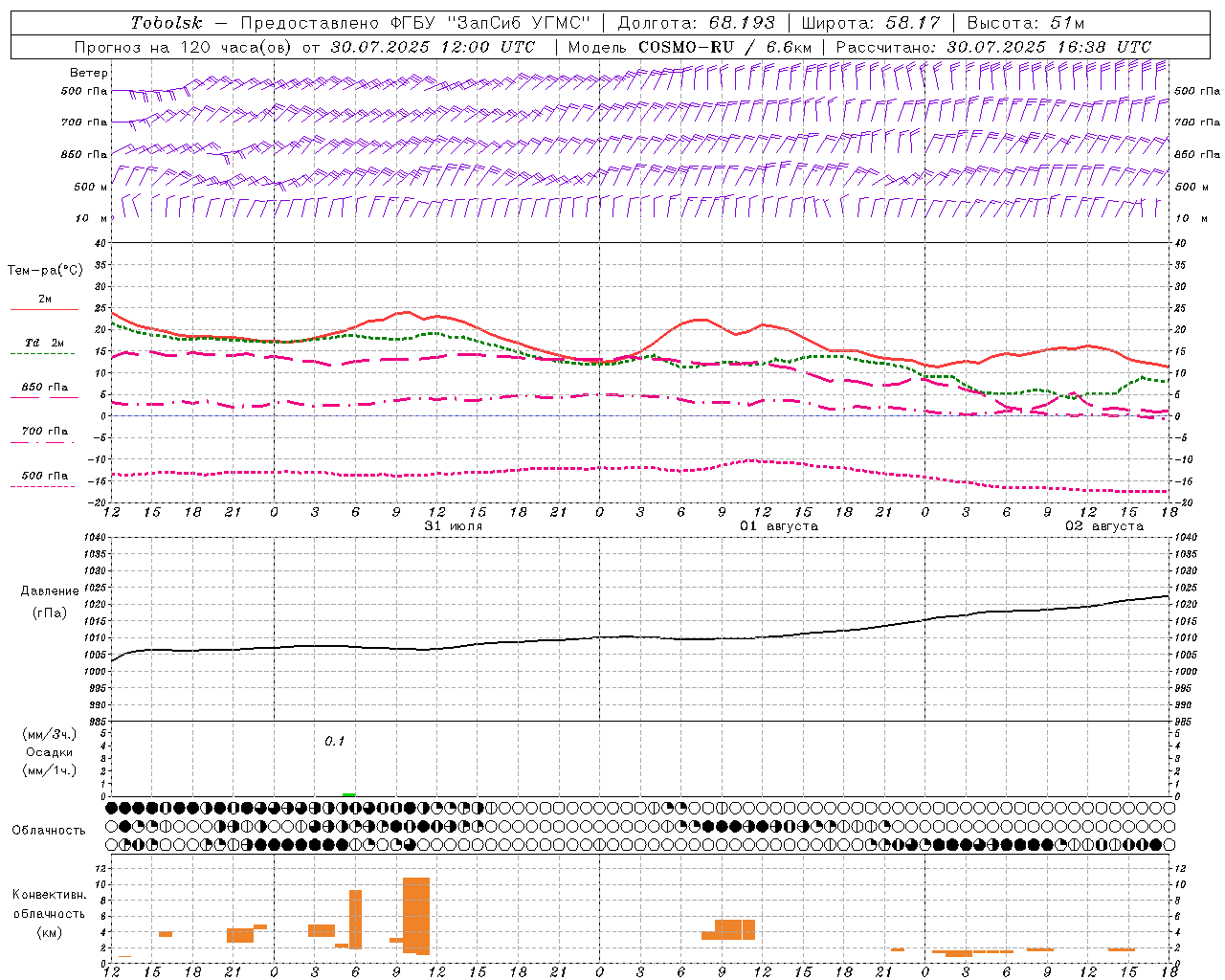Viewport: 1225px width, 980px height.
Task: Click the 'Осадки' precipitation label
Action: coord(50,752)
